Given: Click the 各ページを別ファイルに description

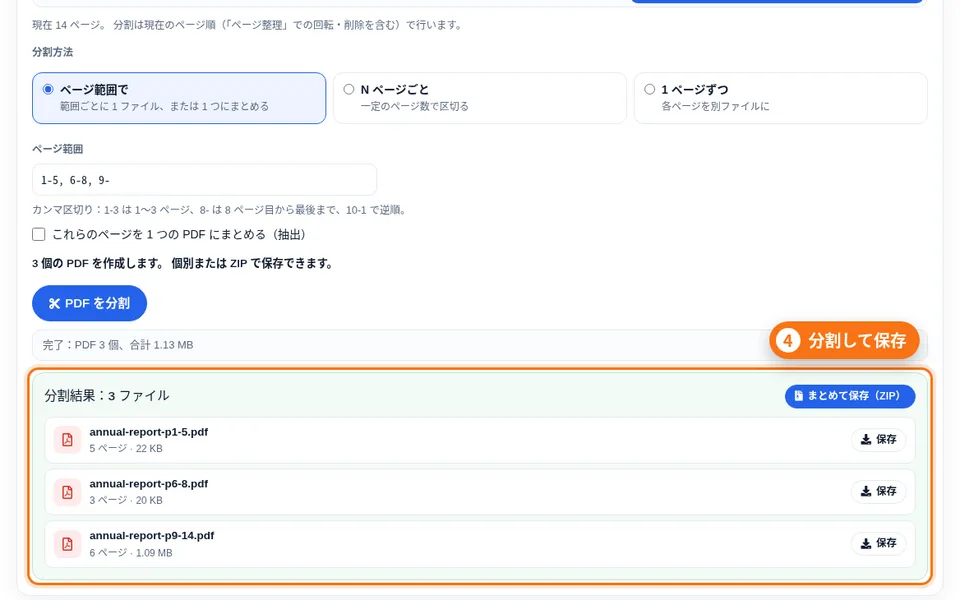Looking at the screenshot, I should pos(715,106).
